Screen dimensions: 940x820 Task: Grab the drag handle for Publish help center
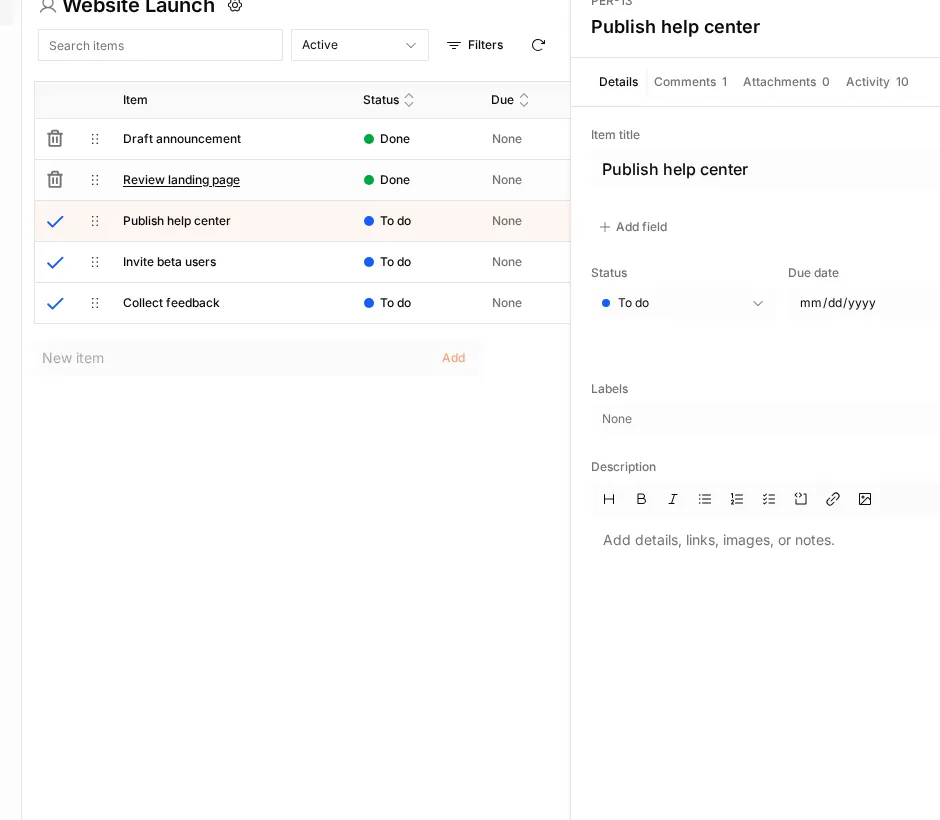[x=95, y=221]
